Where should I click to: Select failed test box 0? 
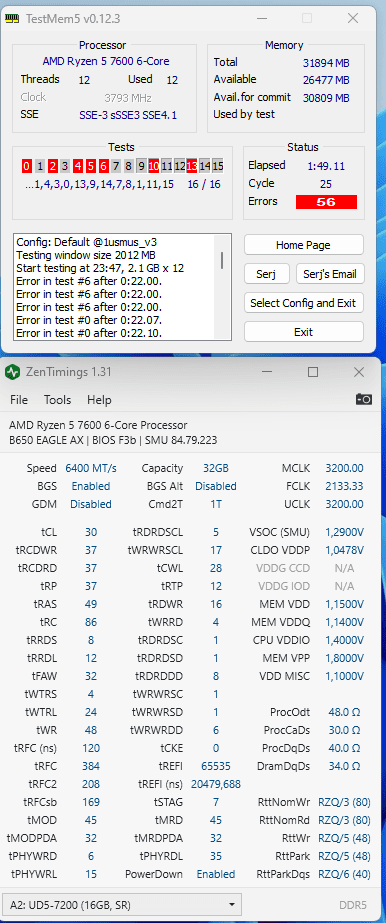click(x=26, y=166)
